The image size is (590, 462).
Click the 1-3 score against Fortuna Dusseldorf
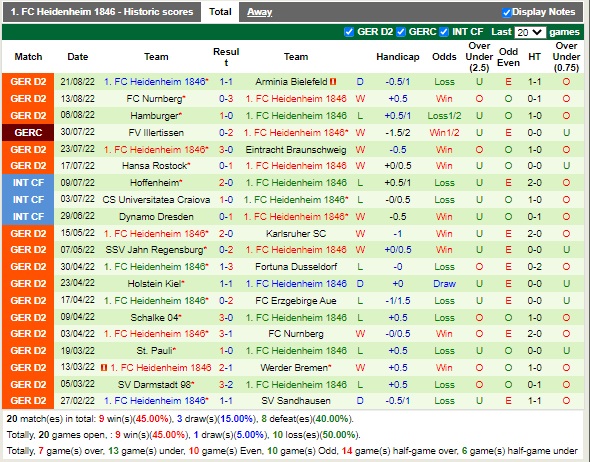226,267
